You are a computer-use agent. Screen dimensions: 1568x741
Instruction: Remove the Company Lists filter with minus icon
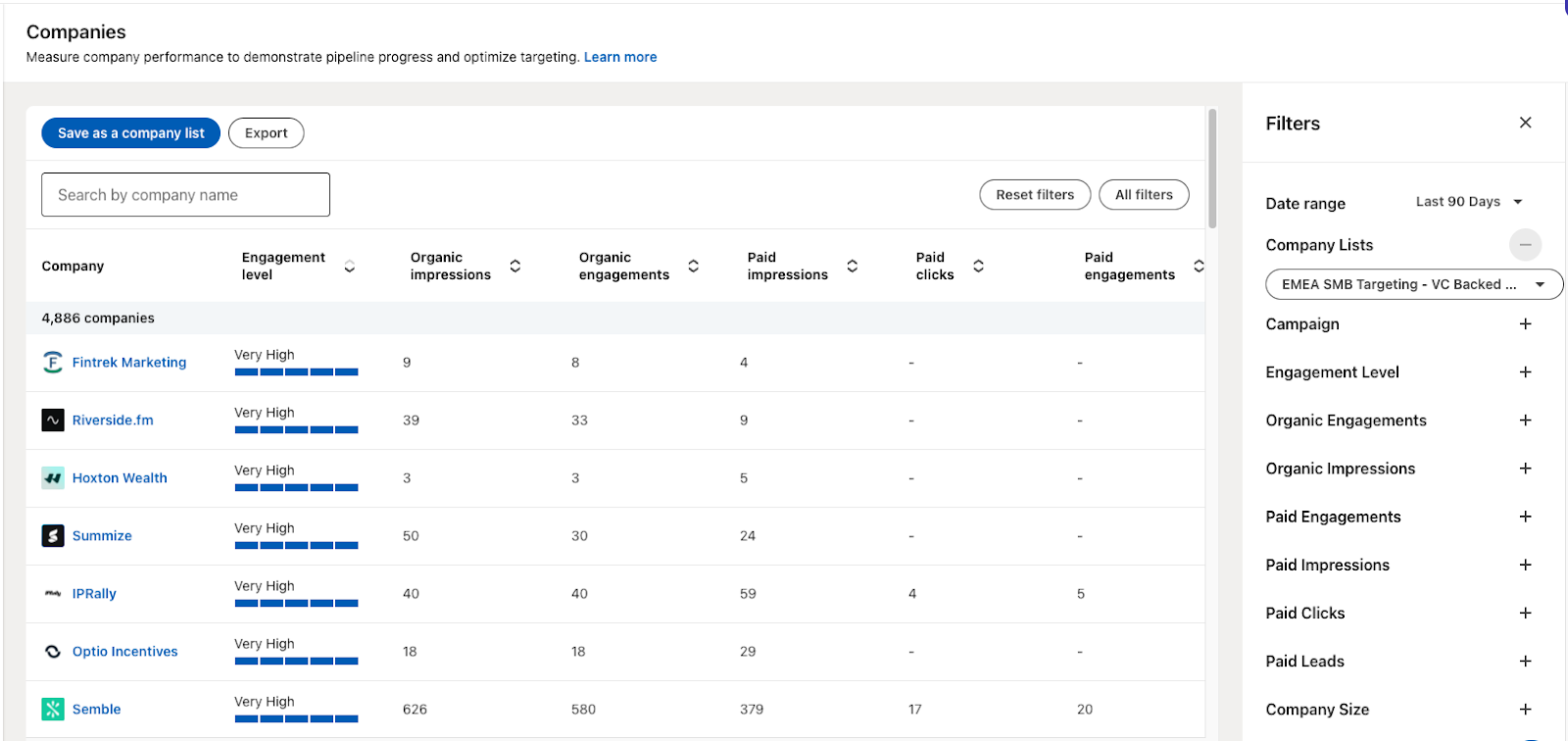[1525, 244]
